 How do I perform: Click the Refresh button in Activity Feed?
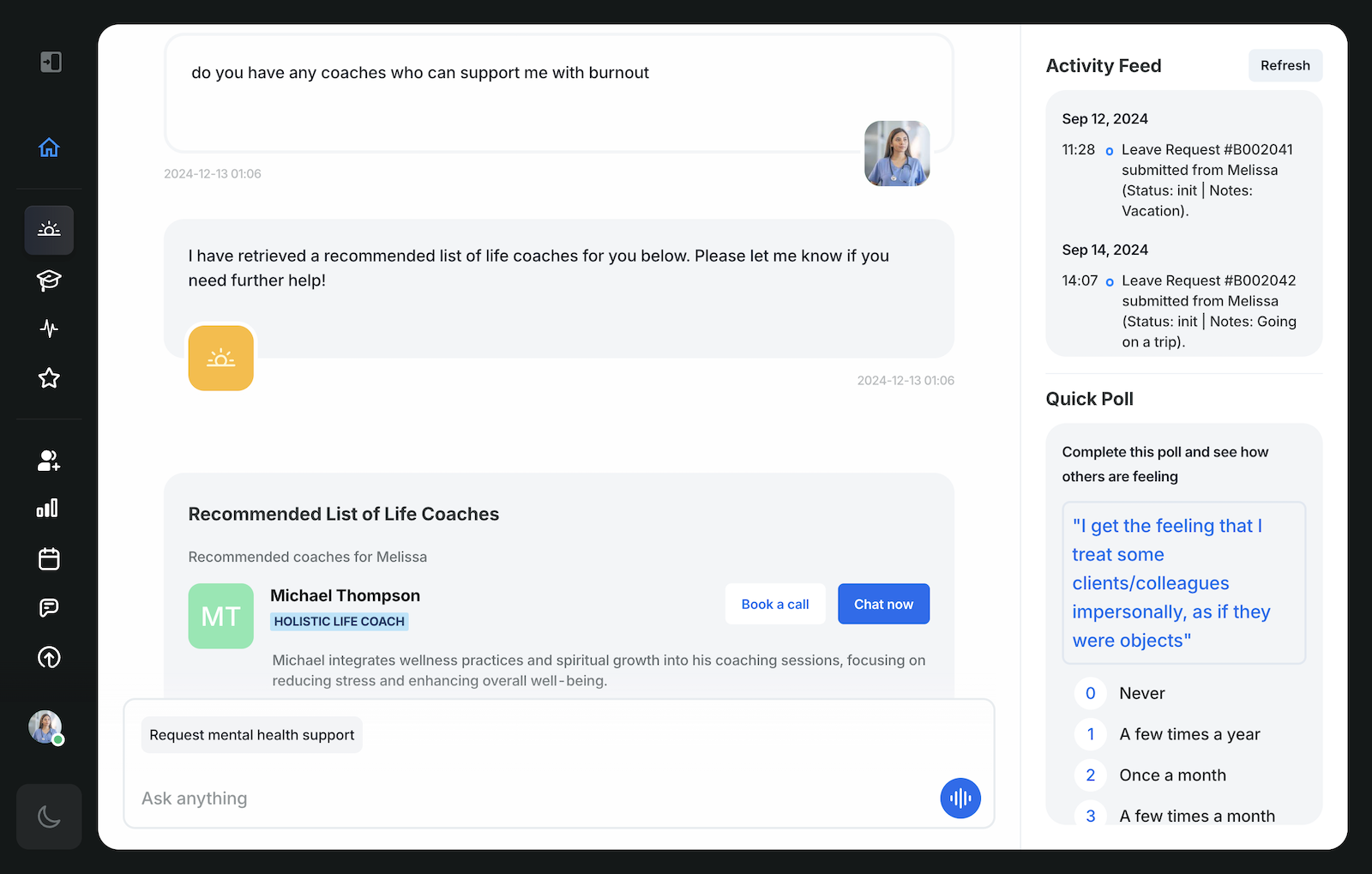click(1285, 65)
